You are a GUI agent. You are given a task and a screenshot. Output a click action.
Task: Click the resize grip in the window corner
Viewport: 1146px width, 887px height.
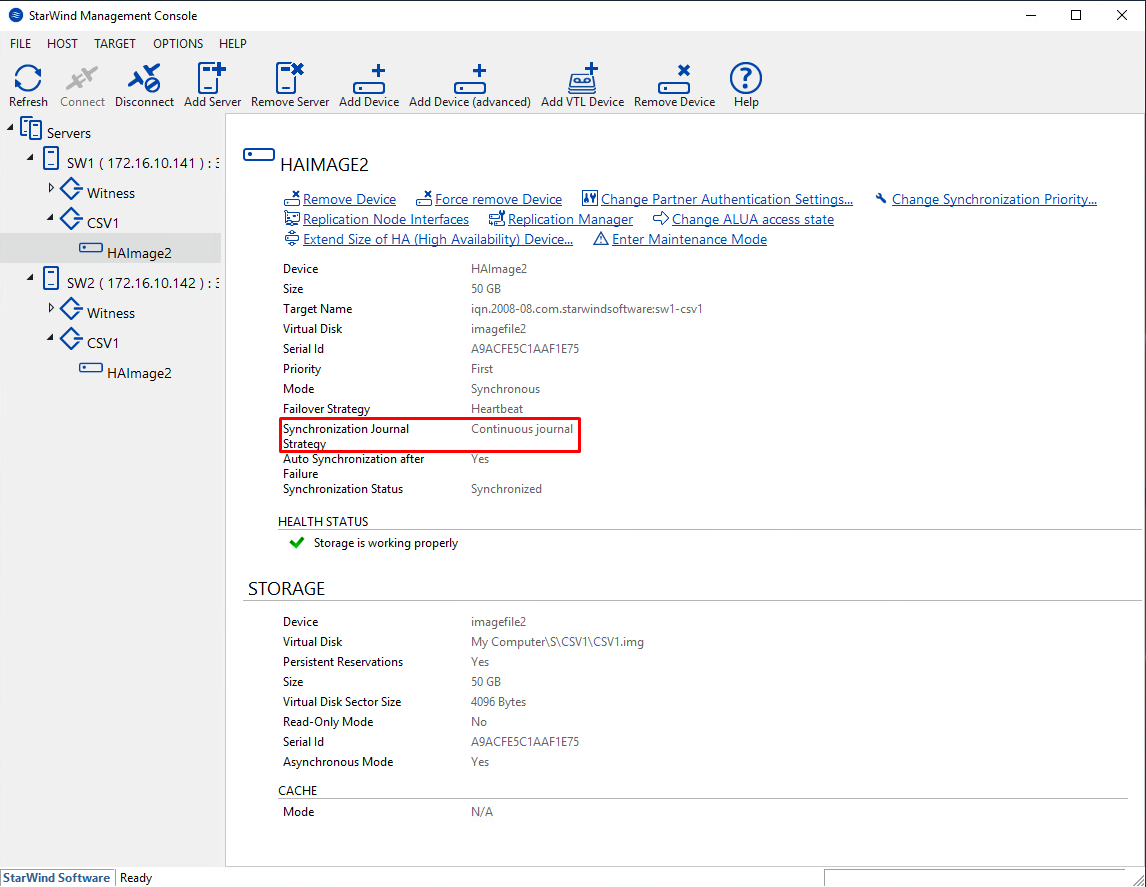point(1138,879)
